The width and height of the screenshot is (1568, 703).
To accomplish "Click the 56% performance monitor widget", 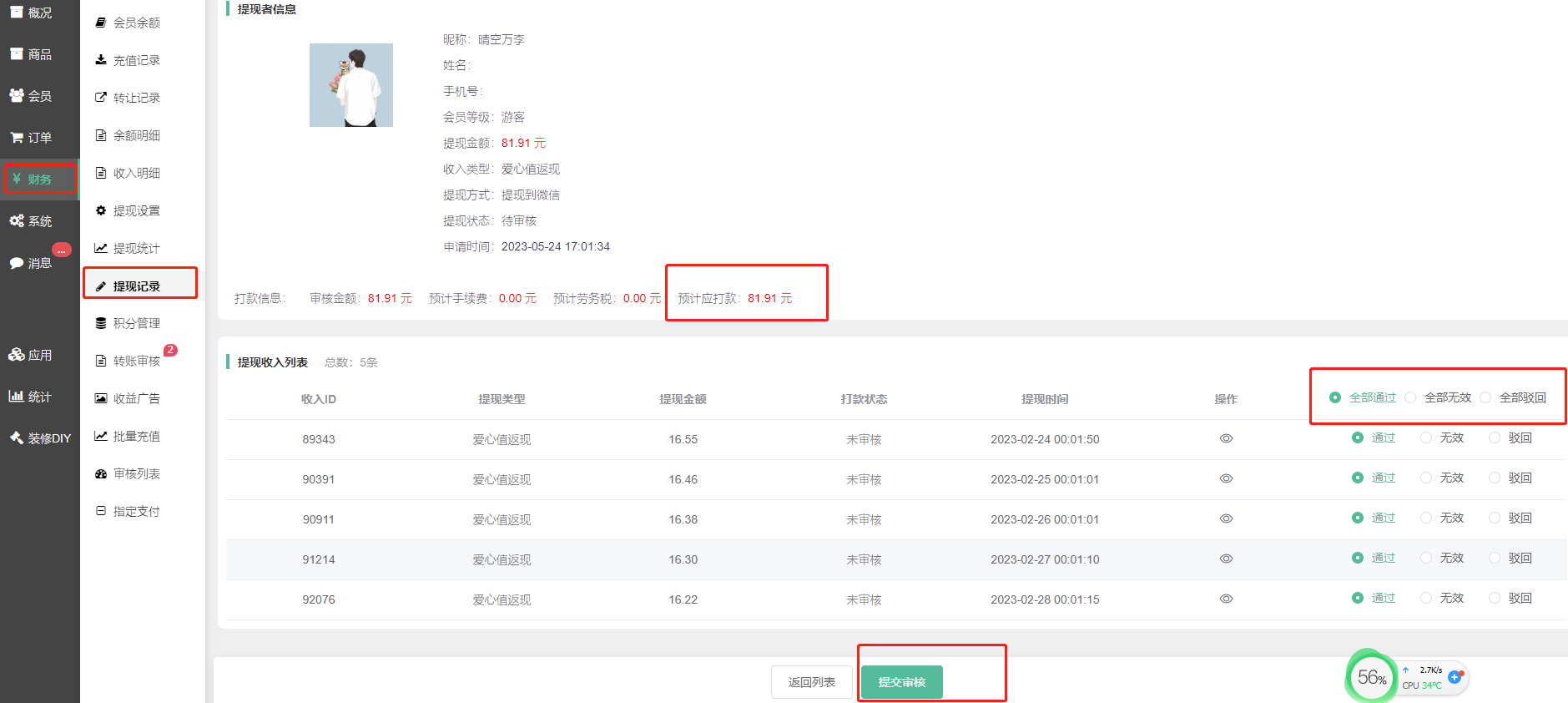I will pyautogui.click(x=1371, y=677).
